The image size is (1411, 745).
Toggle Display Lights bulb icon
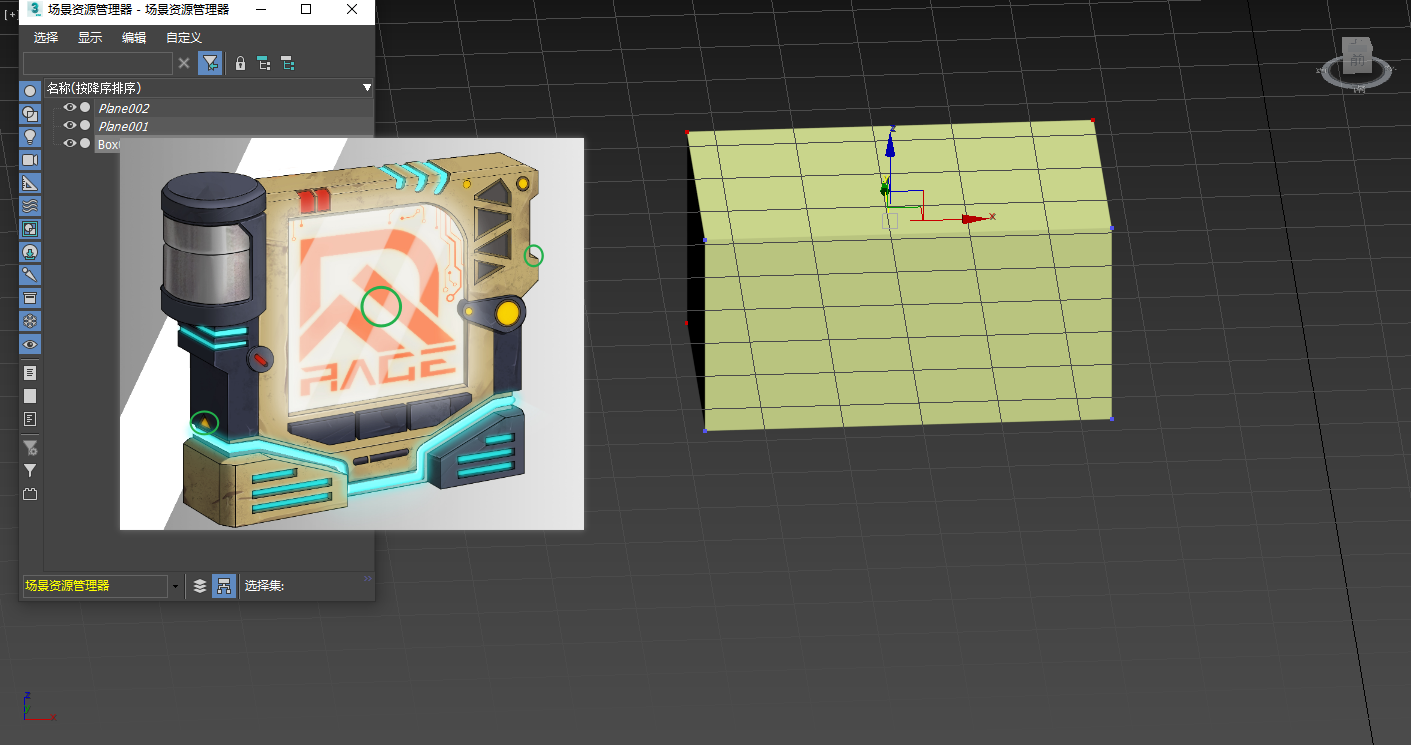tap(30, 137)
